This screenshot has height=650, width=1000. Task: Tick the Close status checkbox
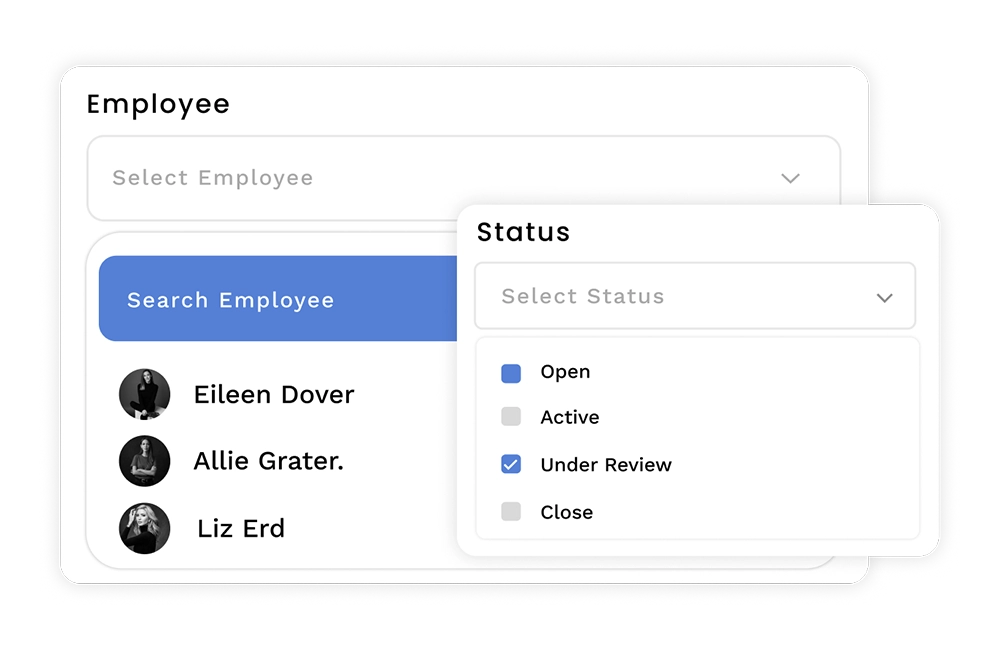pos(511,511)
